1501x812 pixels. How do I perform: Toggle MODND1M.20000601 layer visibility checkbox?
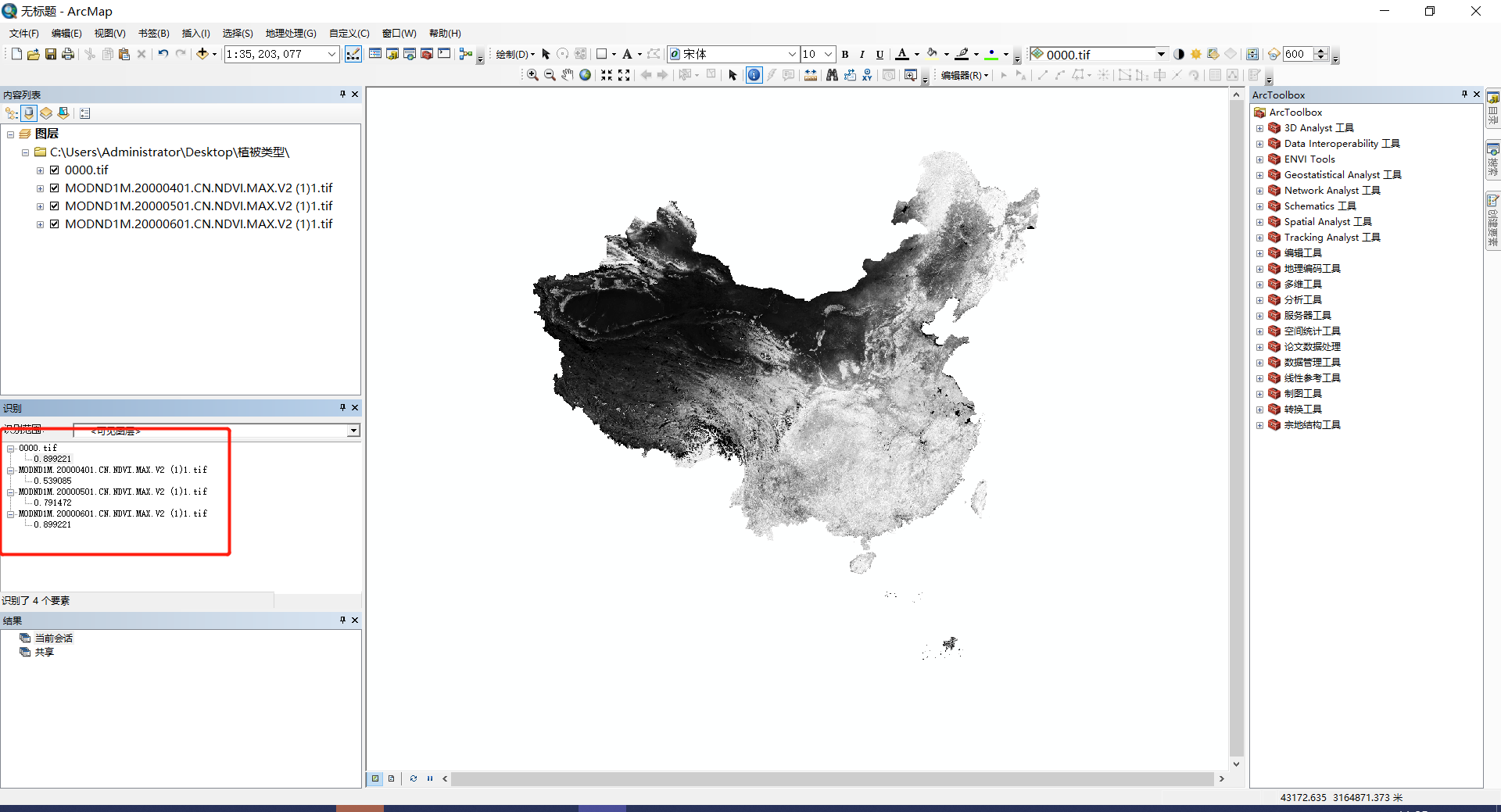[55, 224]
